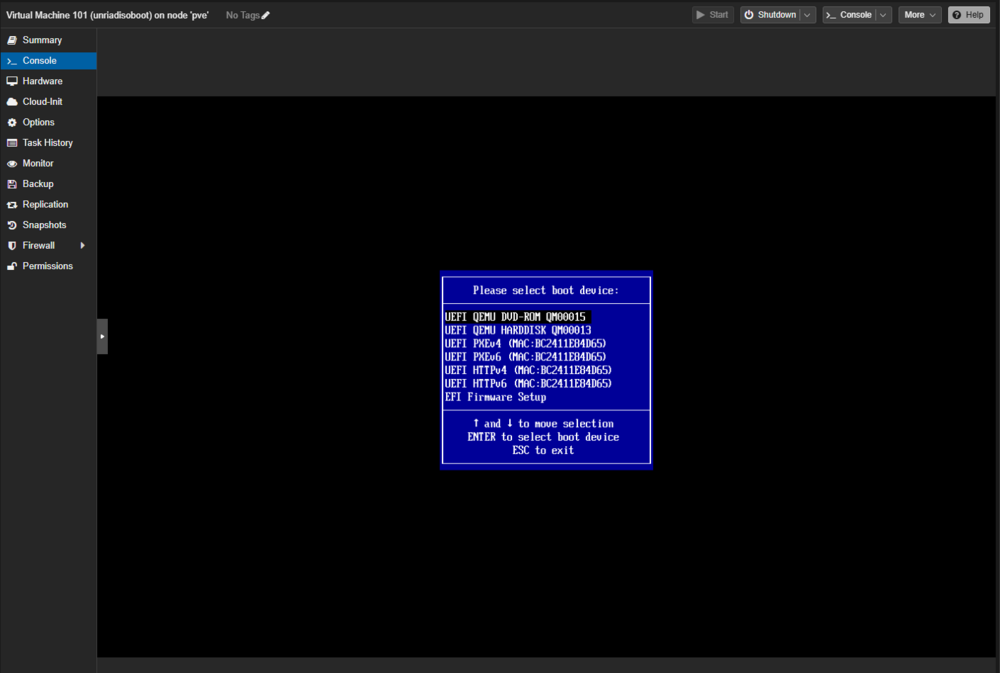Click the No Tags label
This screenshot has height=673, width=1000.
click(242, 15)
